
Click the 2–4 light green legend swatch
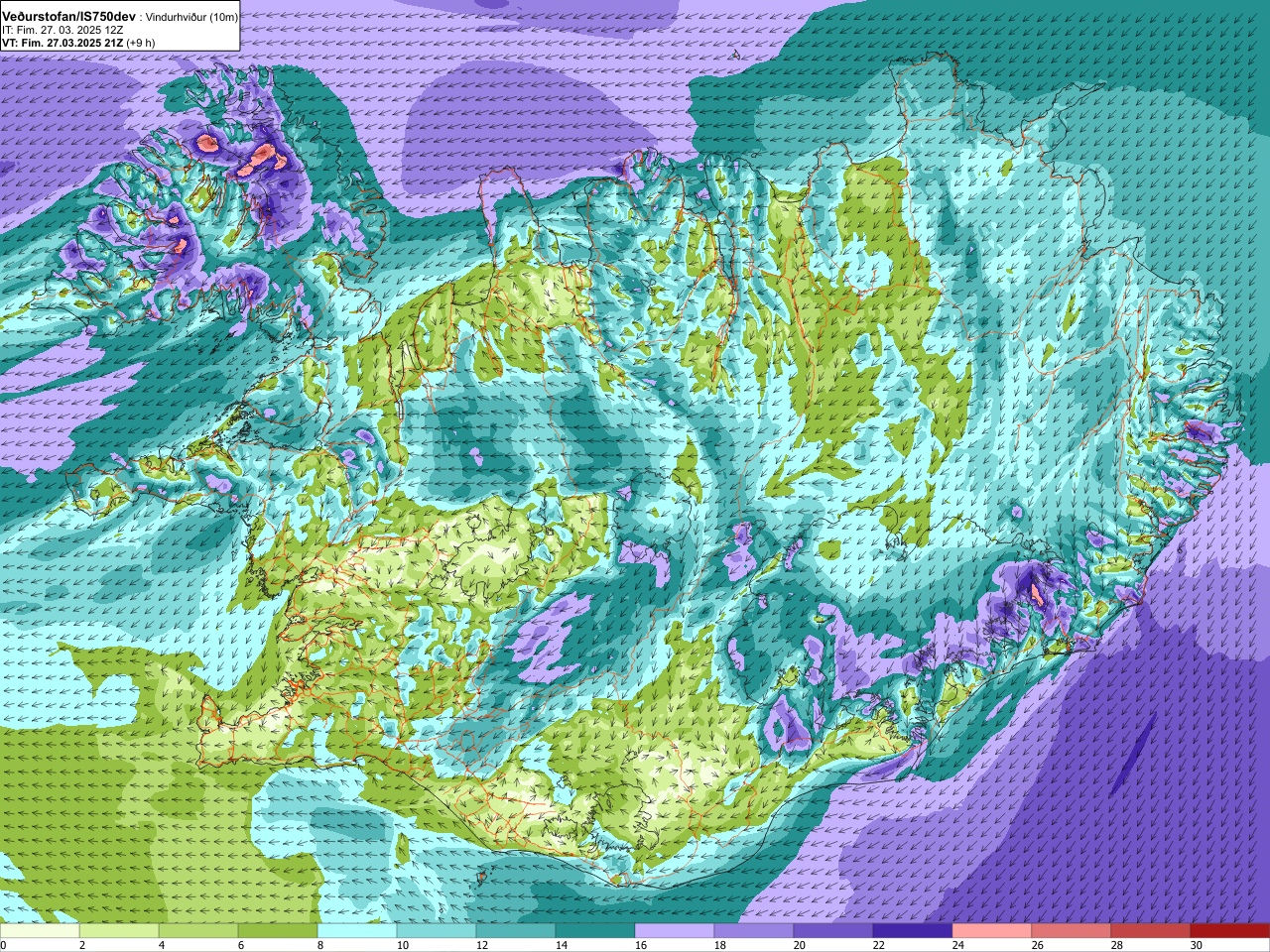pyautogui.click(x=119, y=931)
